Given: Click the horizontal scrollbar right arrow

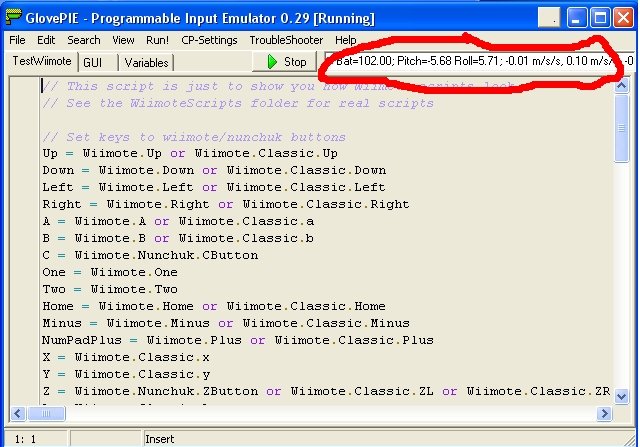Looking at the screenshot, I should pyautogui.click(x=604, y=414).
